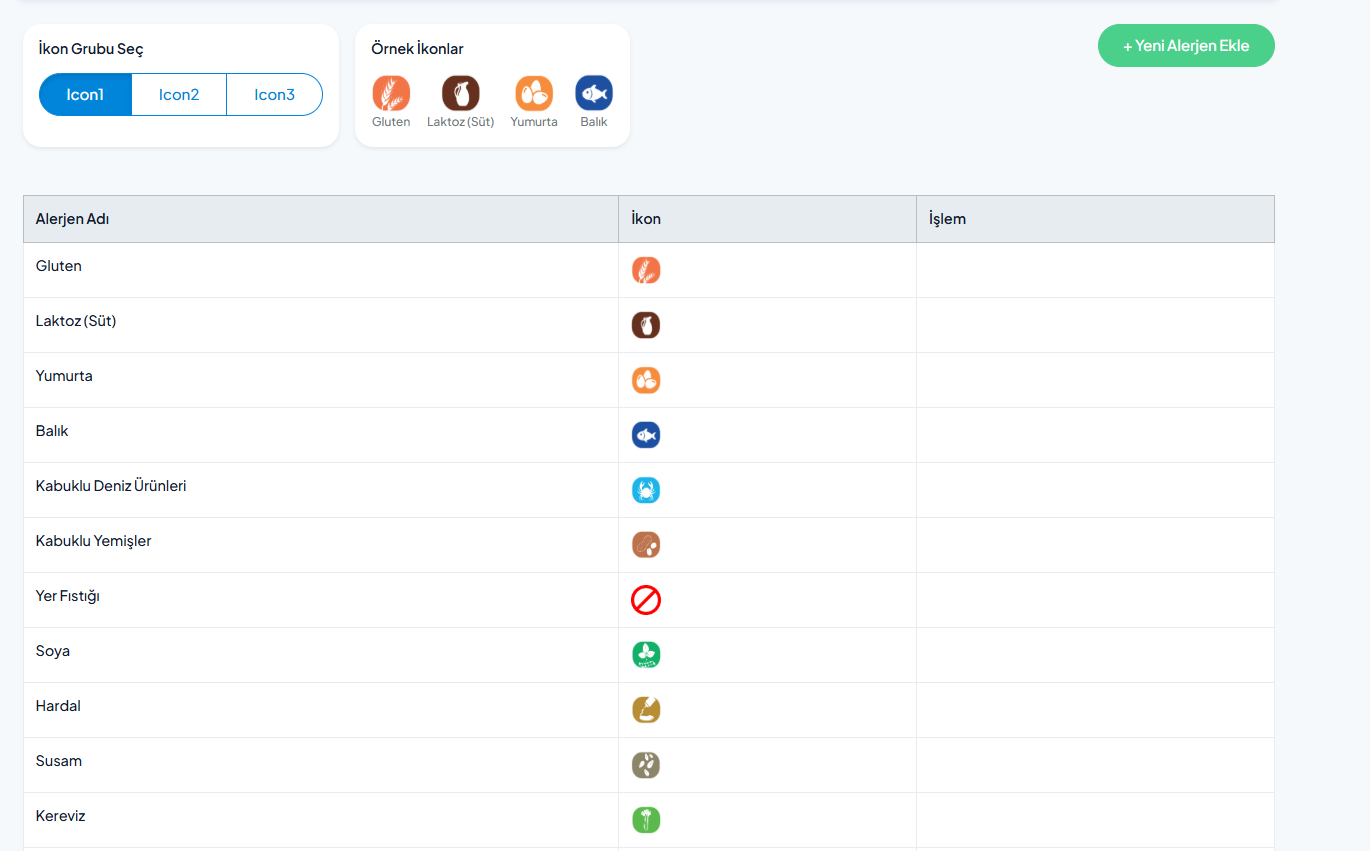The image size is (1370, 851).
Task: Click the Örnek İkonlar heading
Action: [x=417, y=49]
